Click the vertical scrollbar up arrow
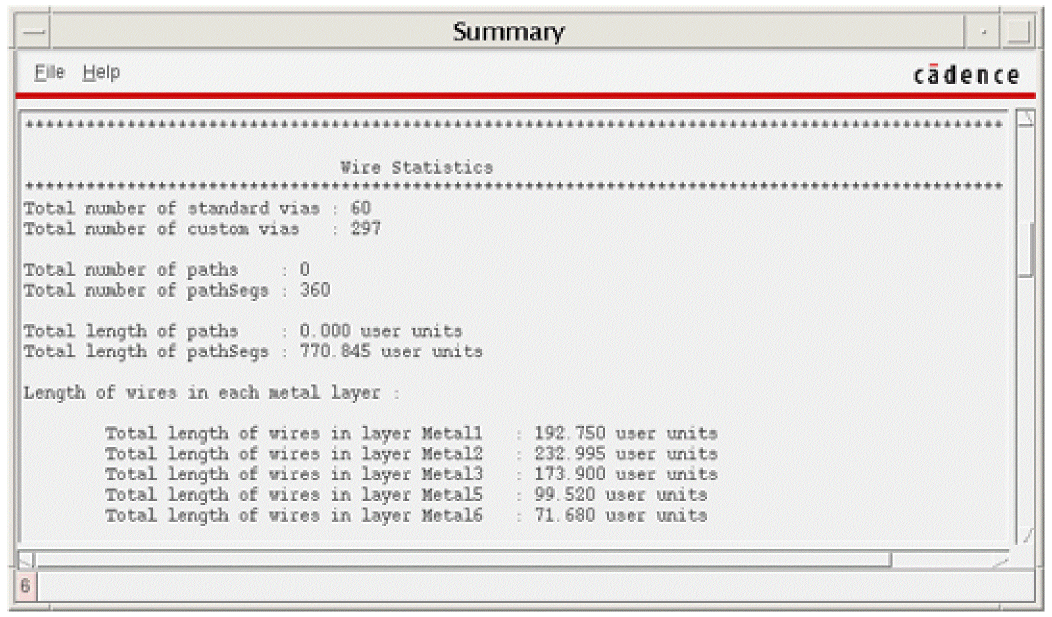Image resolution: width=1052 pixels, height=617 pixels. tap(1024, 119)
